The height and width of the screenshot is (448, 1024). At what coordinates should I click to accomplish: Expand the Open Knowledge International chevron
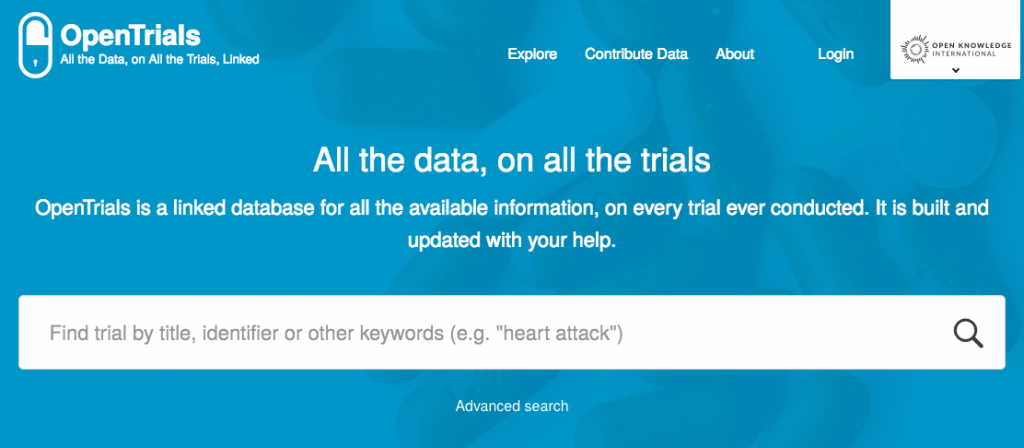point(956,70)
